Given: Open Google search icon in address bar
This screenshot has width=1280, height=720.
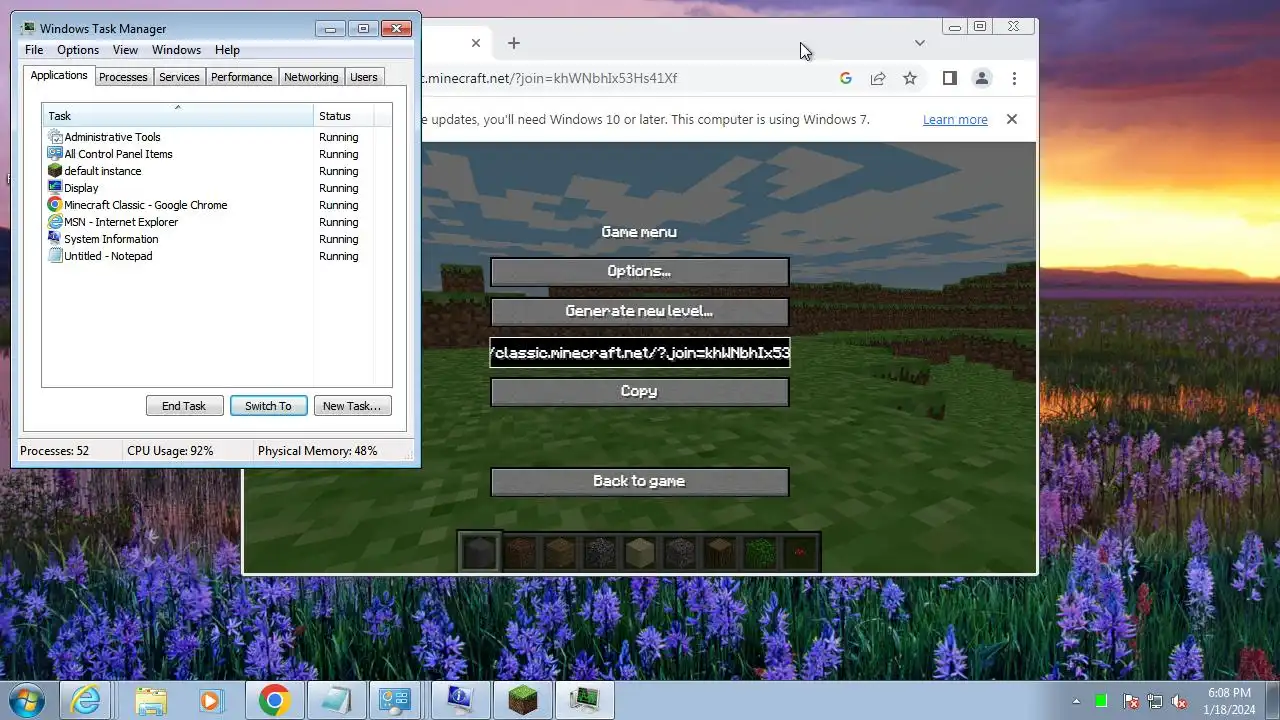Looking at the screenshot, I should pyautogui.click(x=846, y=78).
